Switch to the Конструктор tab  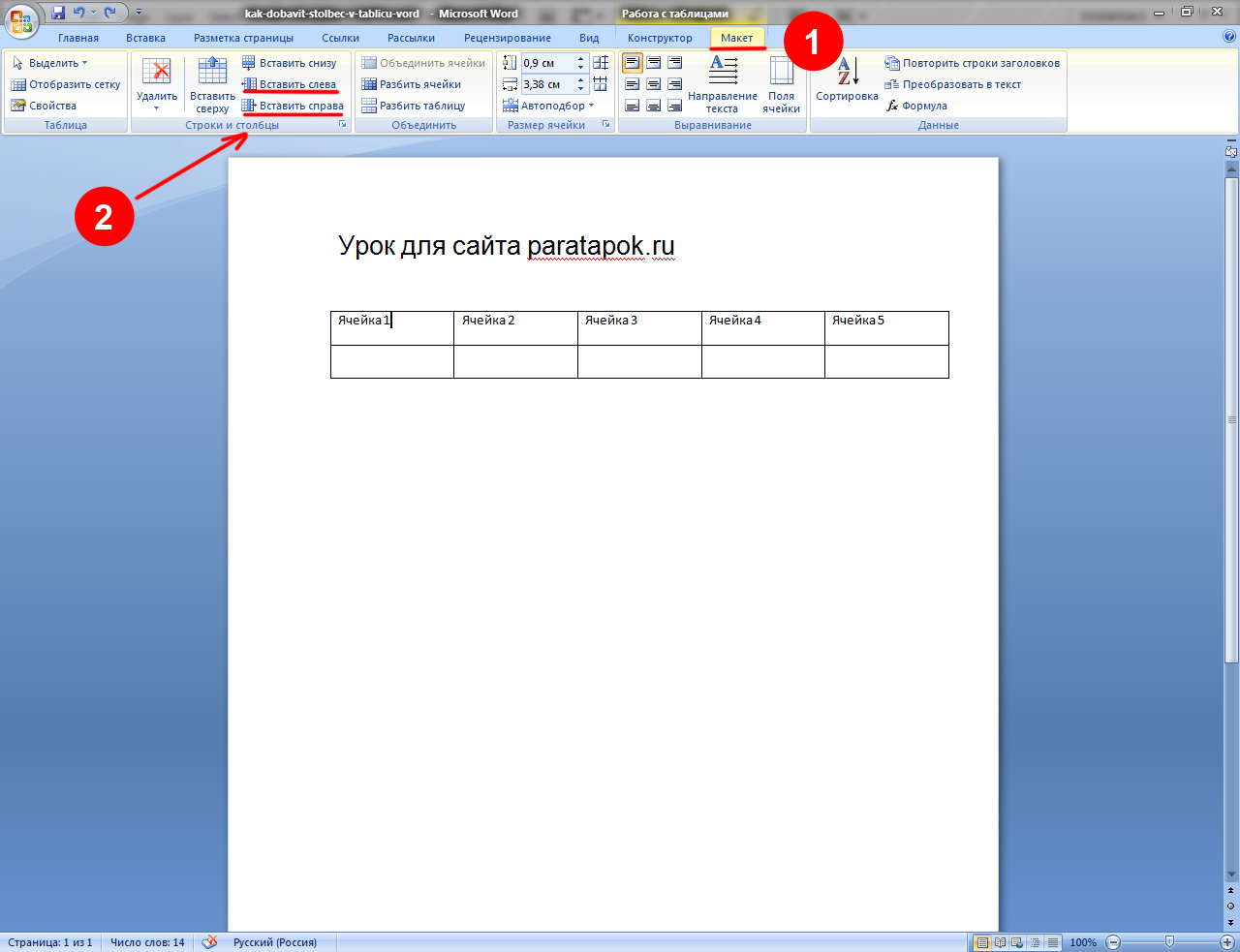pyautogui.click(x=660, y=38)
